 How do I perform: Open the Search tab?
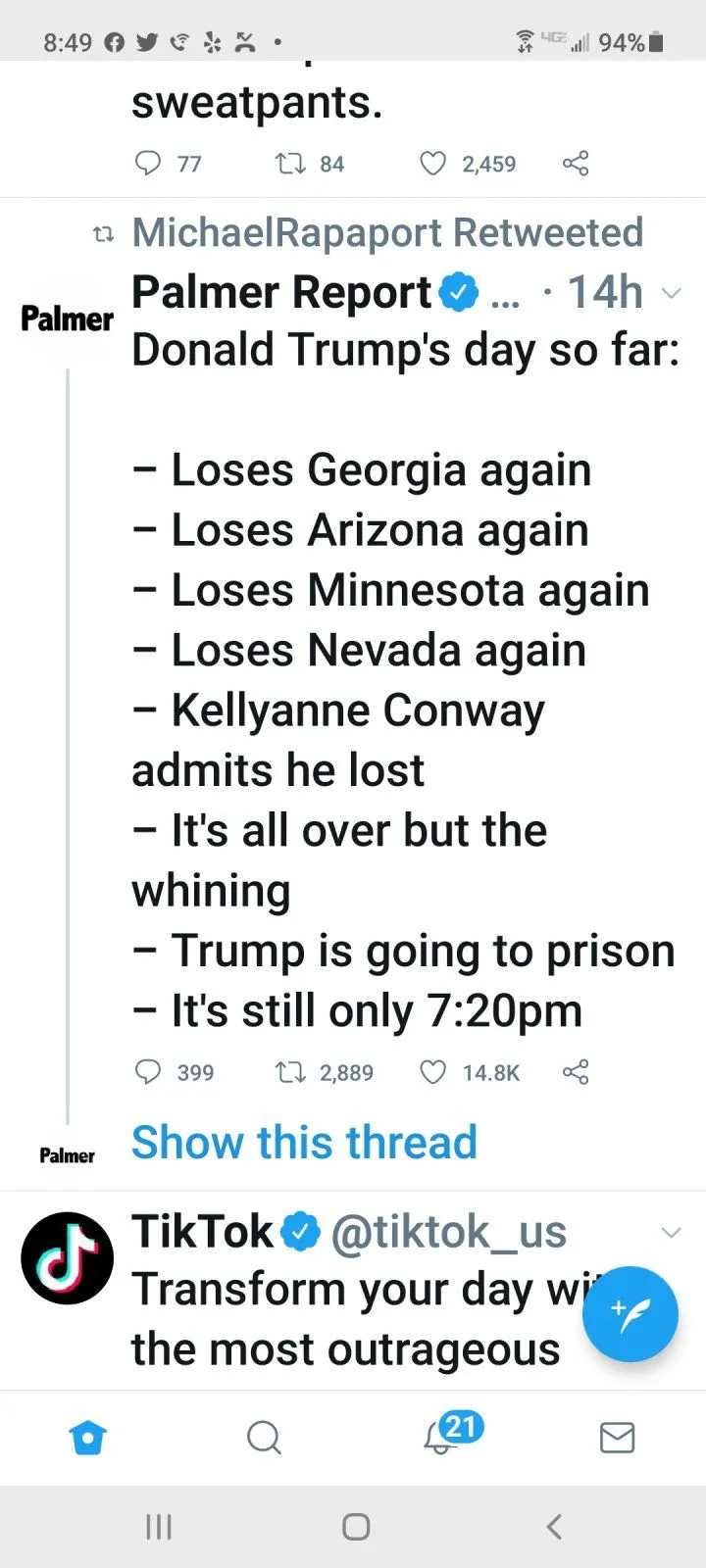click(264, 1438)
